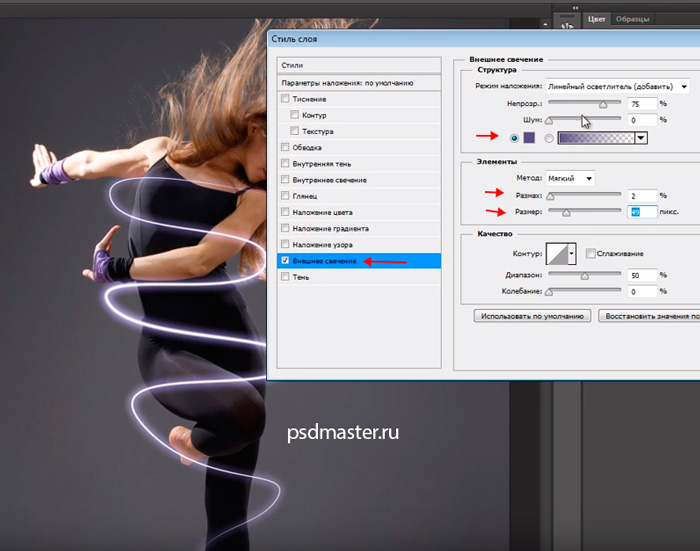Screen dimensions: 700x551
Task: Toggle the Тень effect checkbox
Action: [286, 277]
